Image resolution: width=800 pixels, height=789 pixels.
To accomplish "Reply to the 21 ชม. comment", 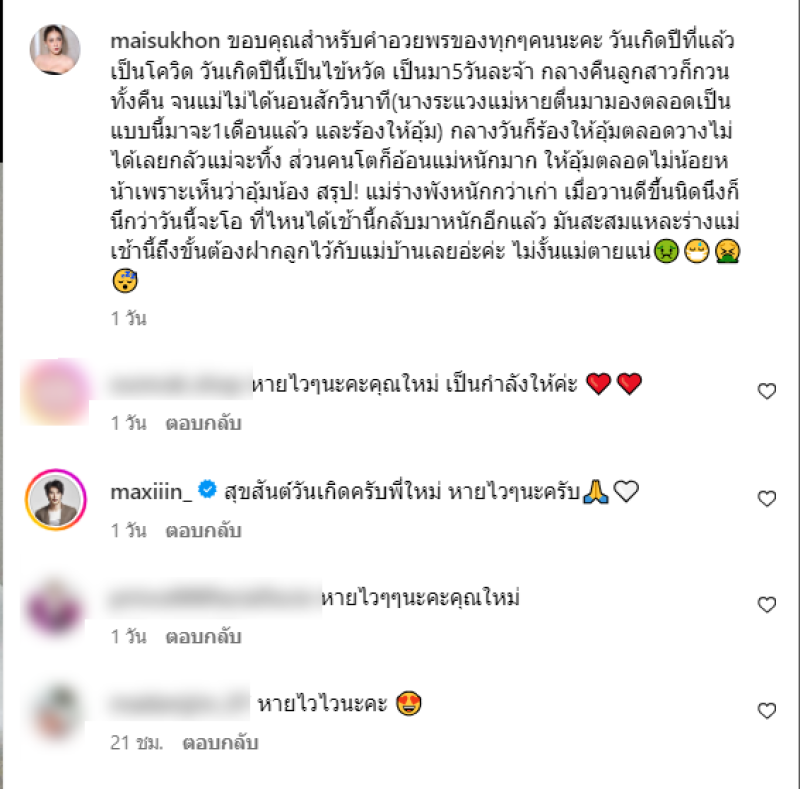I will pos(220,743).
